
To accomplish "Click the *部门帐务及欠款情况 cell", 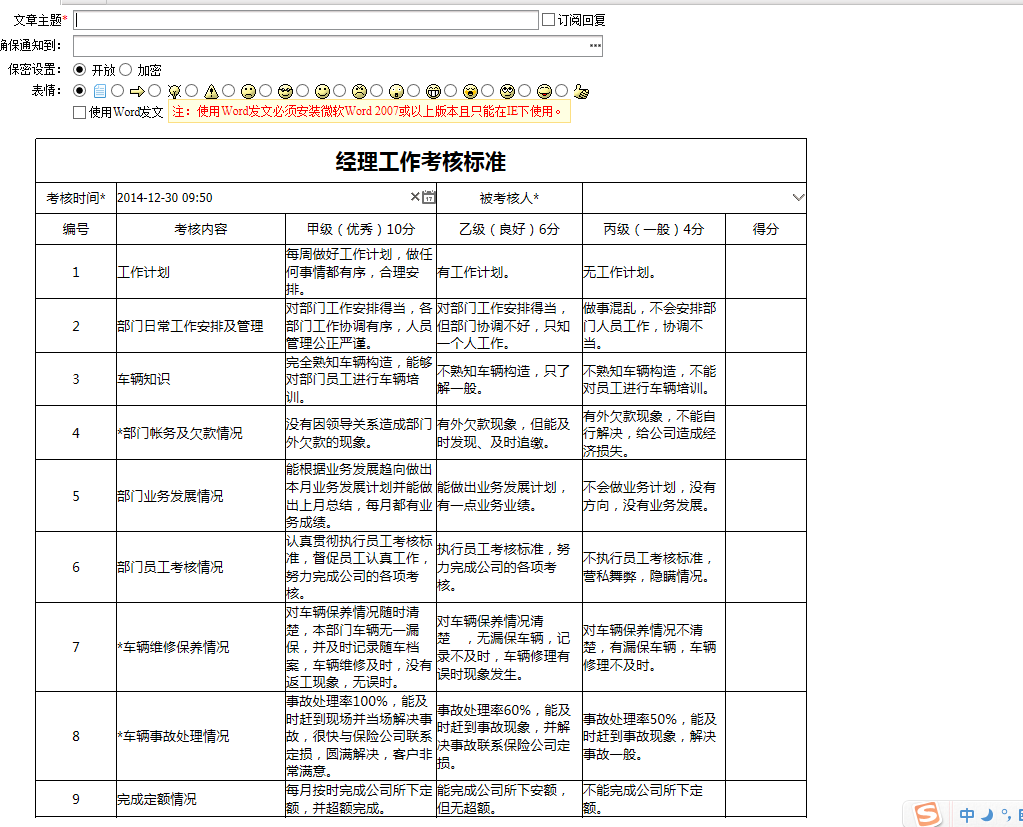I will (201, 433).
